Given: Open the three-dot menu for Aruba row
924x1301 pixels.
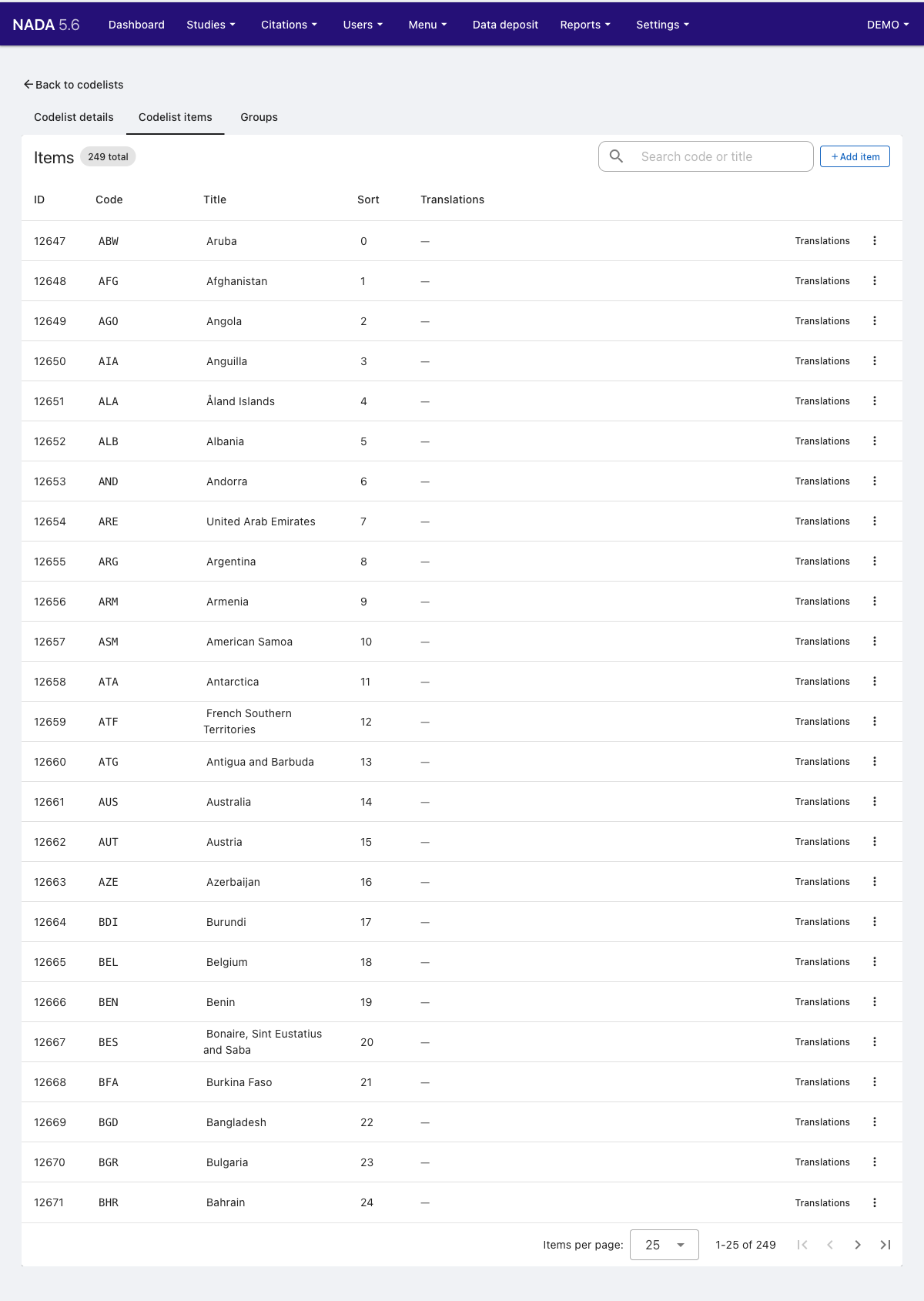Looking at the screenshot, I should (875, 241).
